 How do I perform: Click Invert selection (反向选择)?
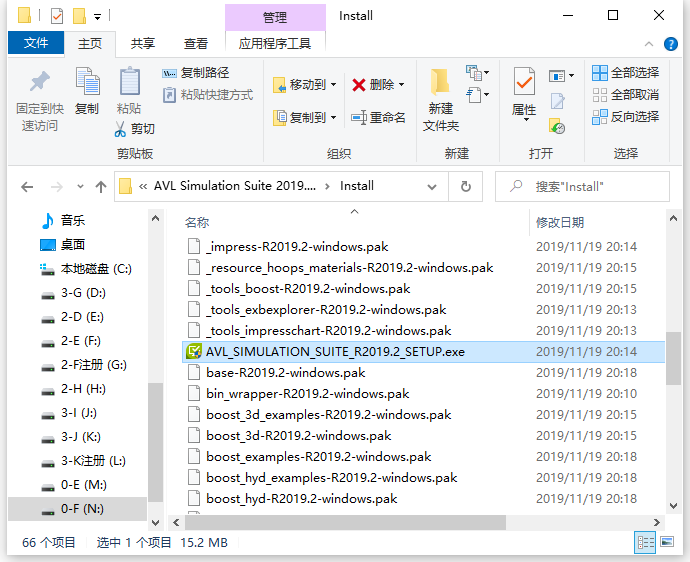coord(625,117)
